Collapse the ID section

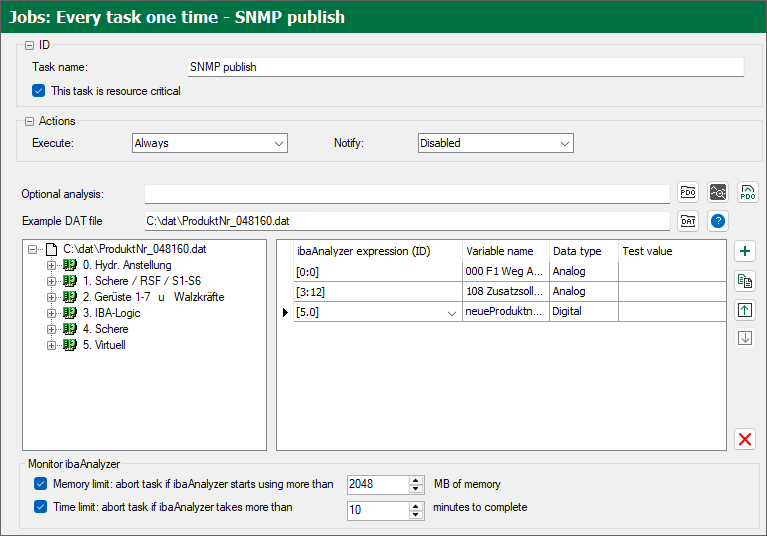pos(29,45)
